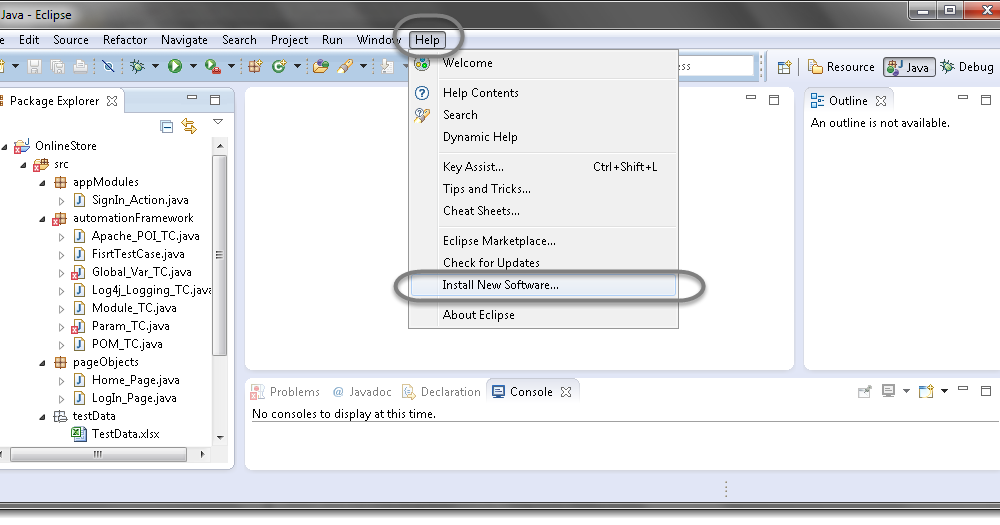1000x525 pixels.
Task: Open the Run toolbar dropdown arrow
Action: pos(193,66)
